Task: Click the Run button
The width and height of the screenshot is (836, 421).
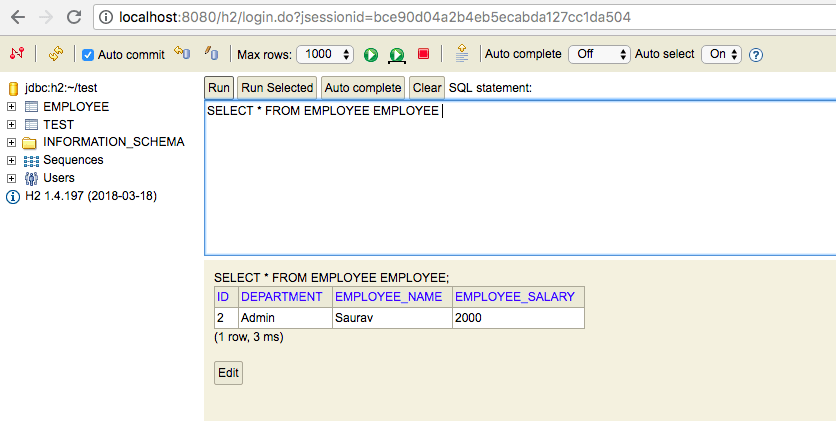Action: [219, 88]
